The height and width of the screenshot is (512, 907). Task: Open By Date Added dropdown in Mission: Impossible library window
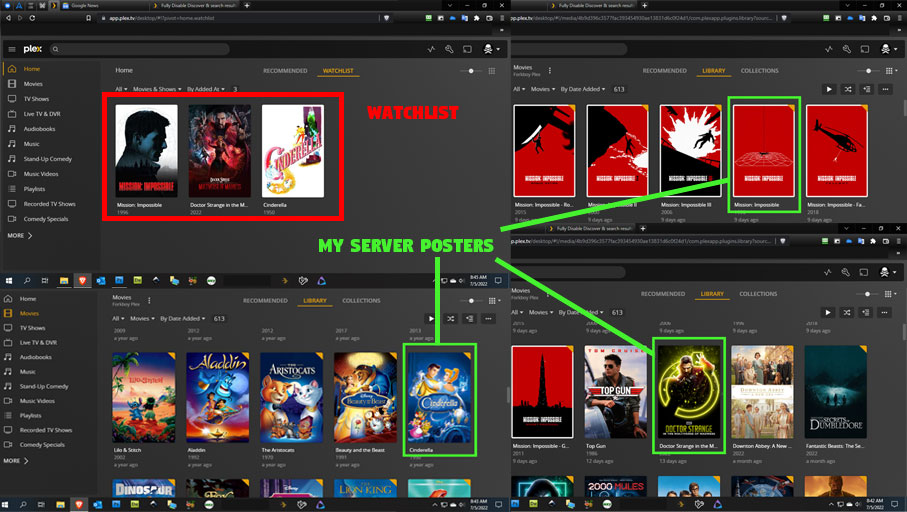(x=582, y=89)
